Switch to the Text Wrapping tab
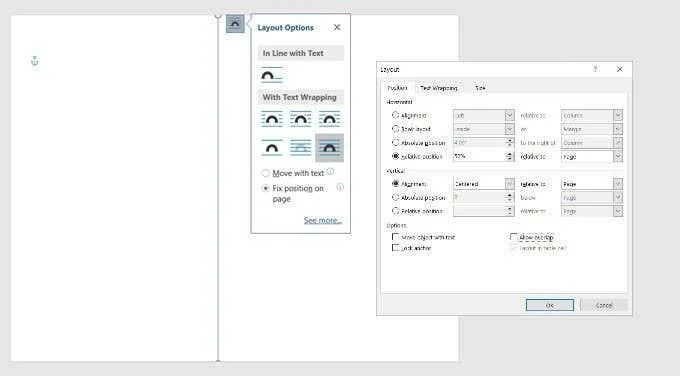 [438, 88]
